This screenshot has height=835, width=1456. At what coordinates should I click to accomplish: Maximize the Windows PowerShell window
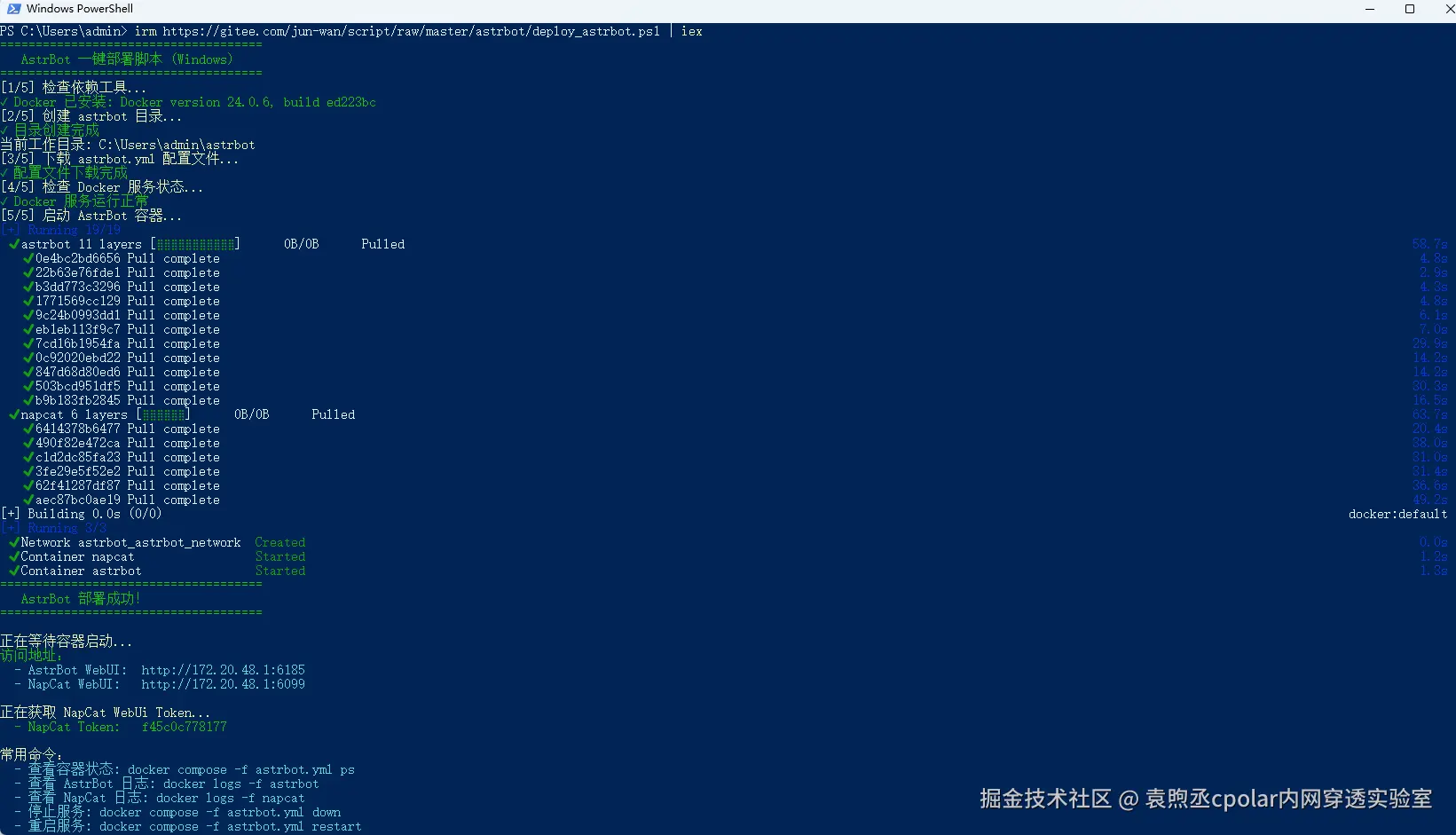click(1410, 9)
